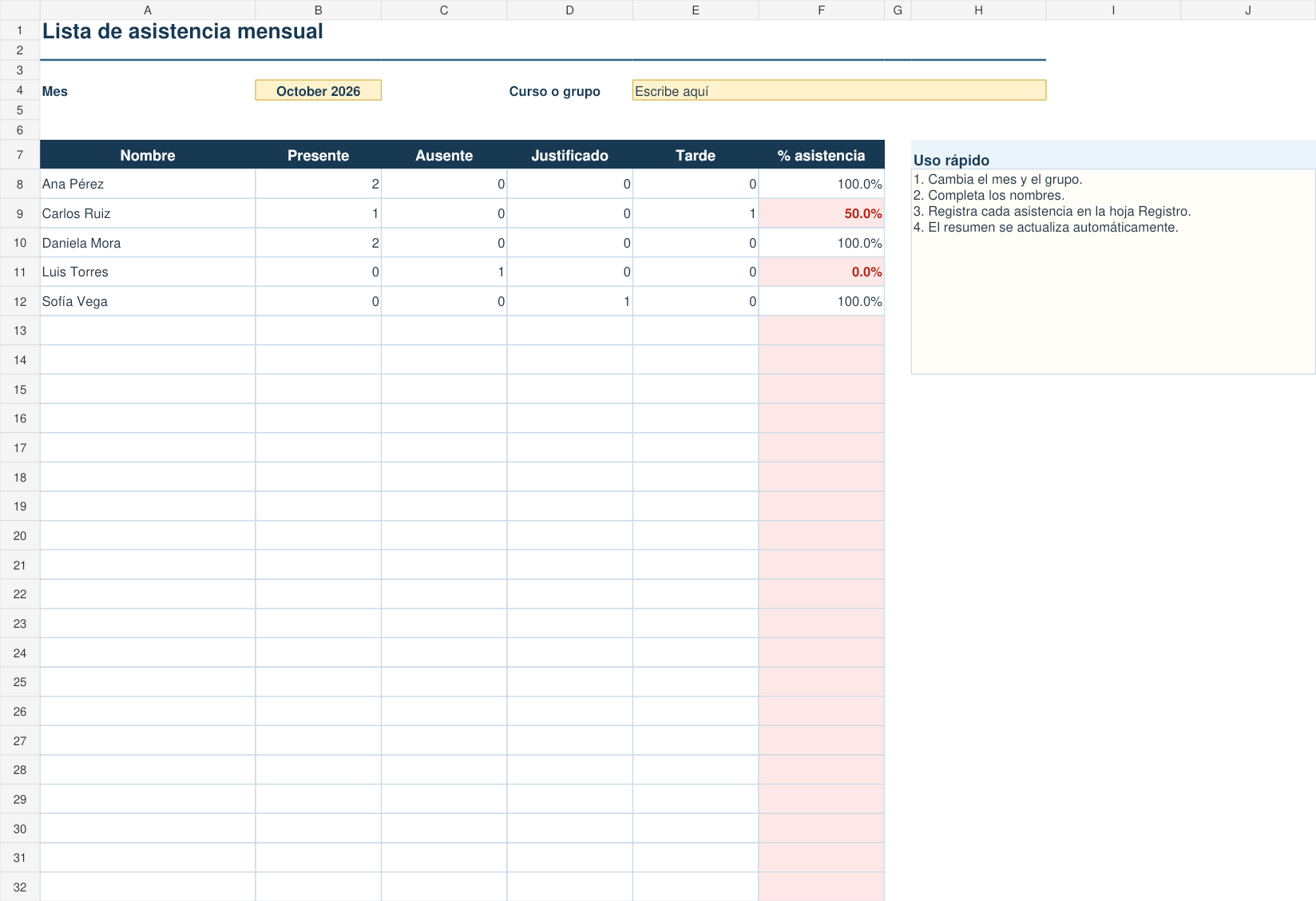
Task: Select the 'Tarde' table header
Action: (x=696, y=155)
